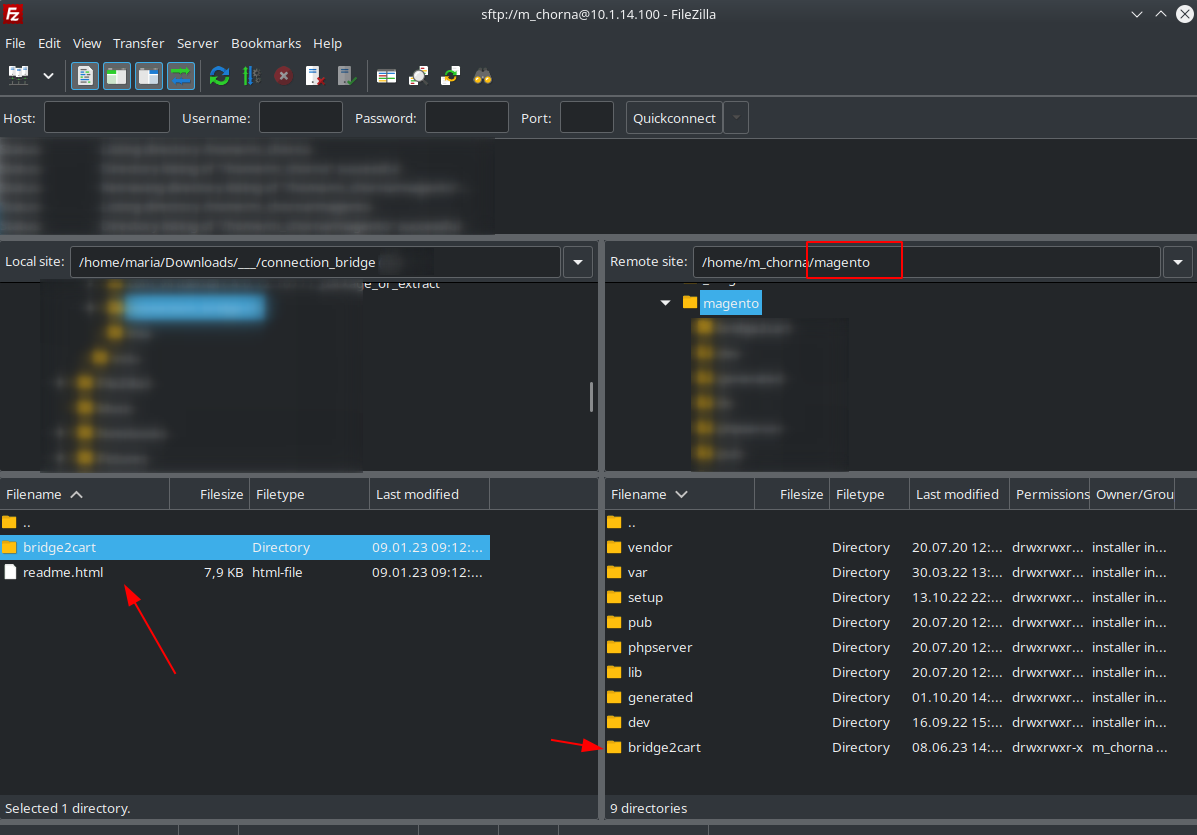
Task: Sort remote files by Last modified
Action: coord(959,494)
